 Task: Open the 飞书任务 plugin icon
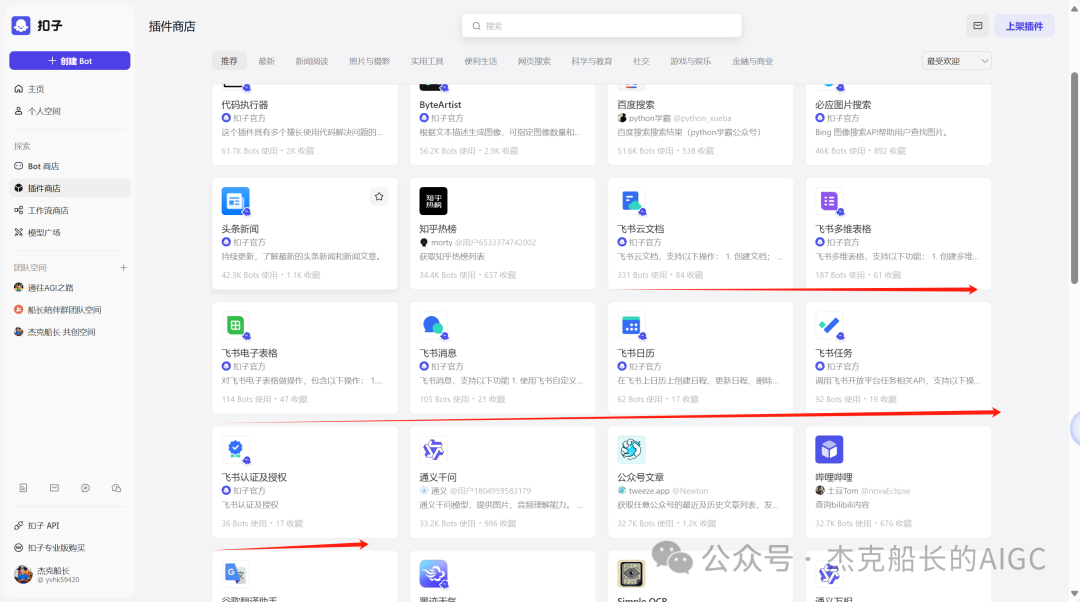tap(829, 325)
